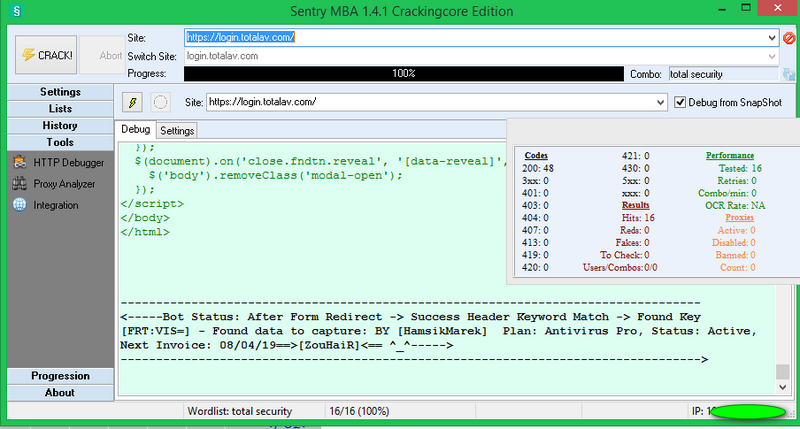The image size is (800, 429).
Task: Open the Tools section in sidebar
Action: (x=60, y=142)
